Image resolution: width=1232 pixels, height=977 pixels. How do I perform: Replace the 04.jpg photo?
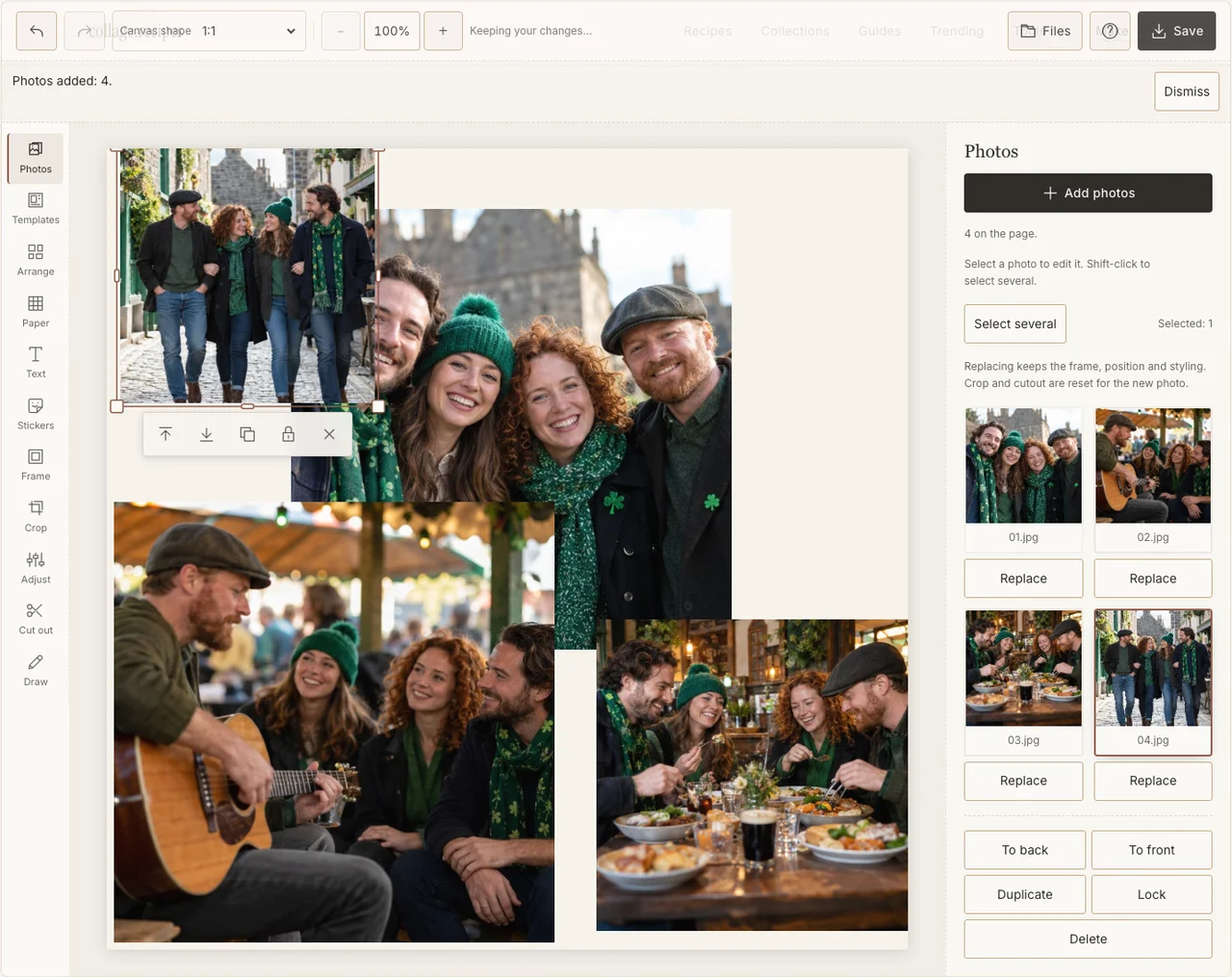click(x=1153, y=781)
